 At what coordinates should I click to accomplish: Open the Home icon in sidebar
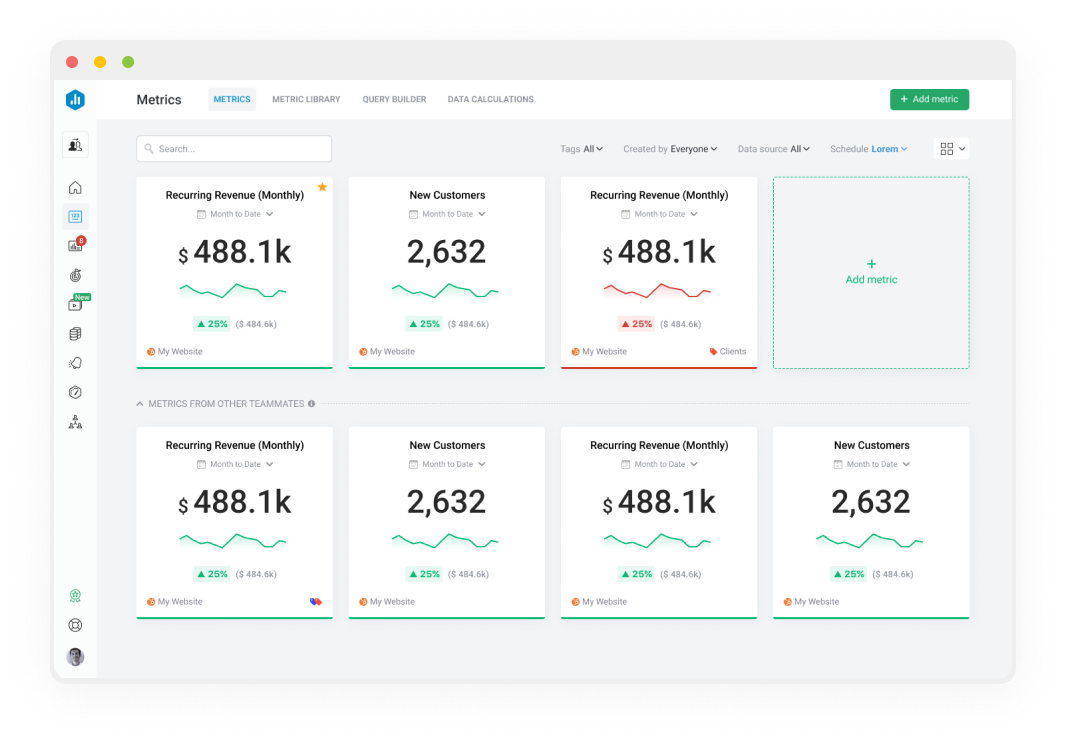point(75,188)
